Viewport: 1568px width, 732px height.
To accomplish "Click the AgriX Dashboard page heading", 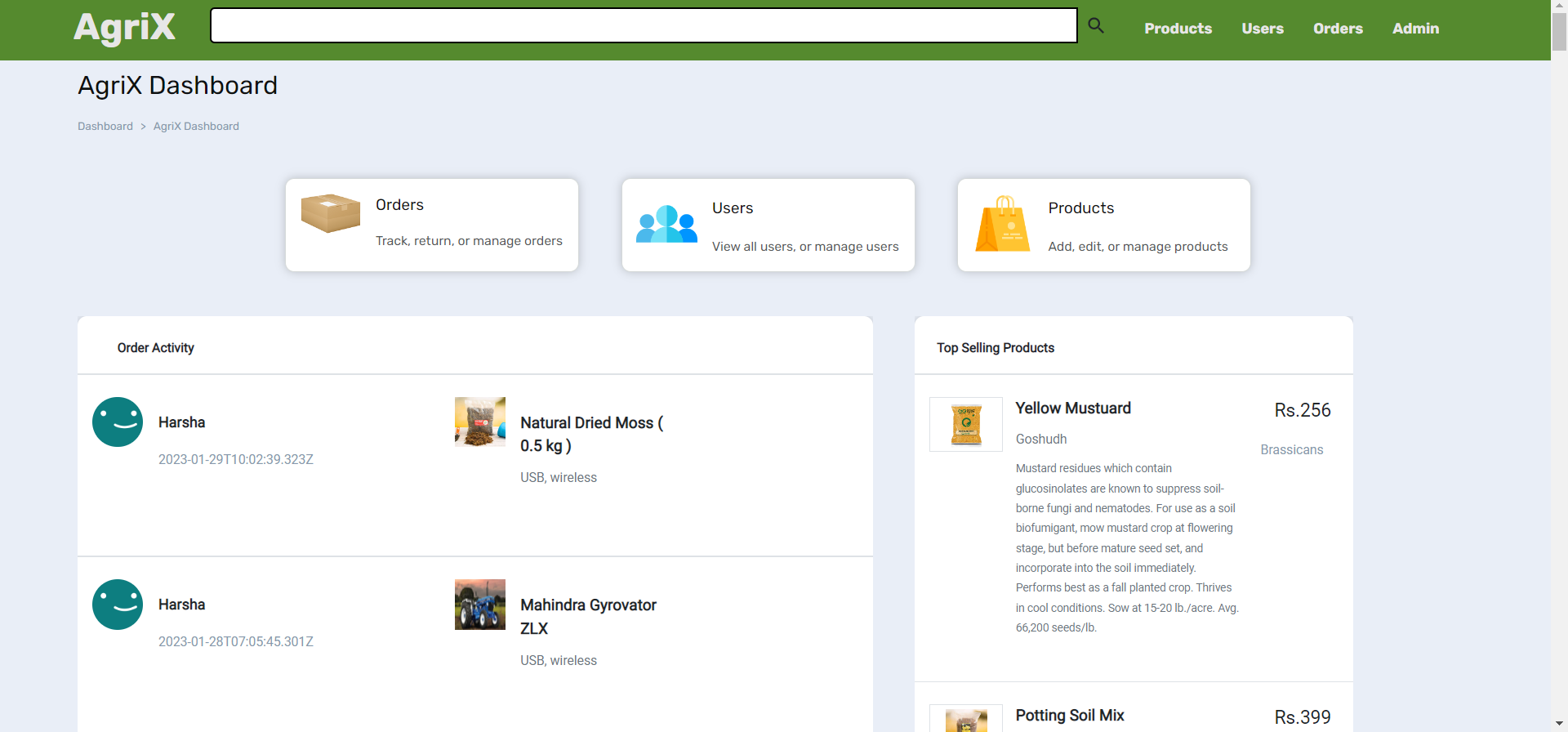I will tap(177, 85).
